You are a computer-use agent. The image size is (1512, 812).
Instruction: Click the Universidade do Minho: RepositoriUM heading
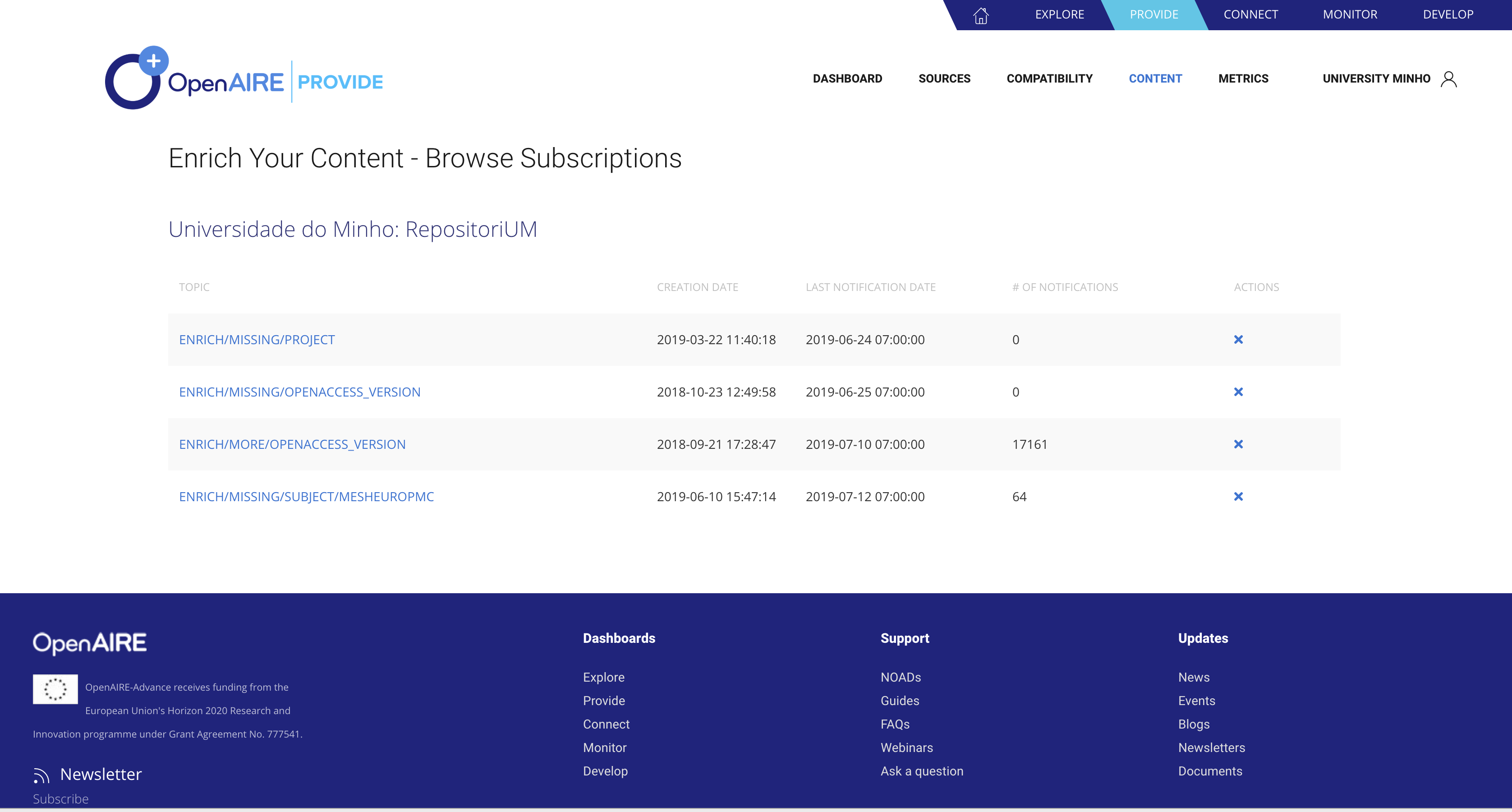click(x=353, y=229)
